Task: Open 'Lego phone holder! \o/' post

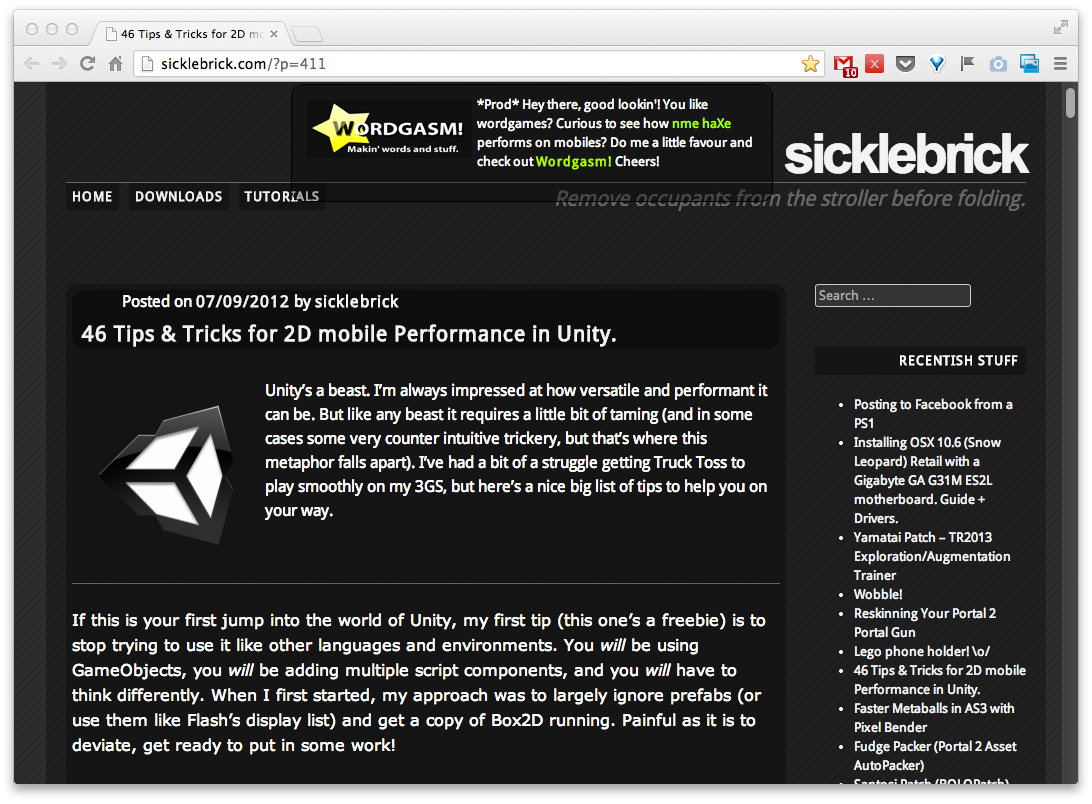Action: [921, 651]
